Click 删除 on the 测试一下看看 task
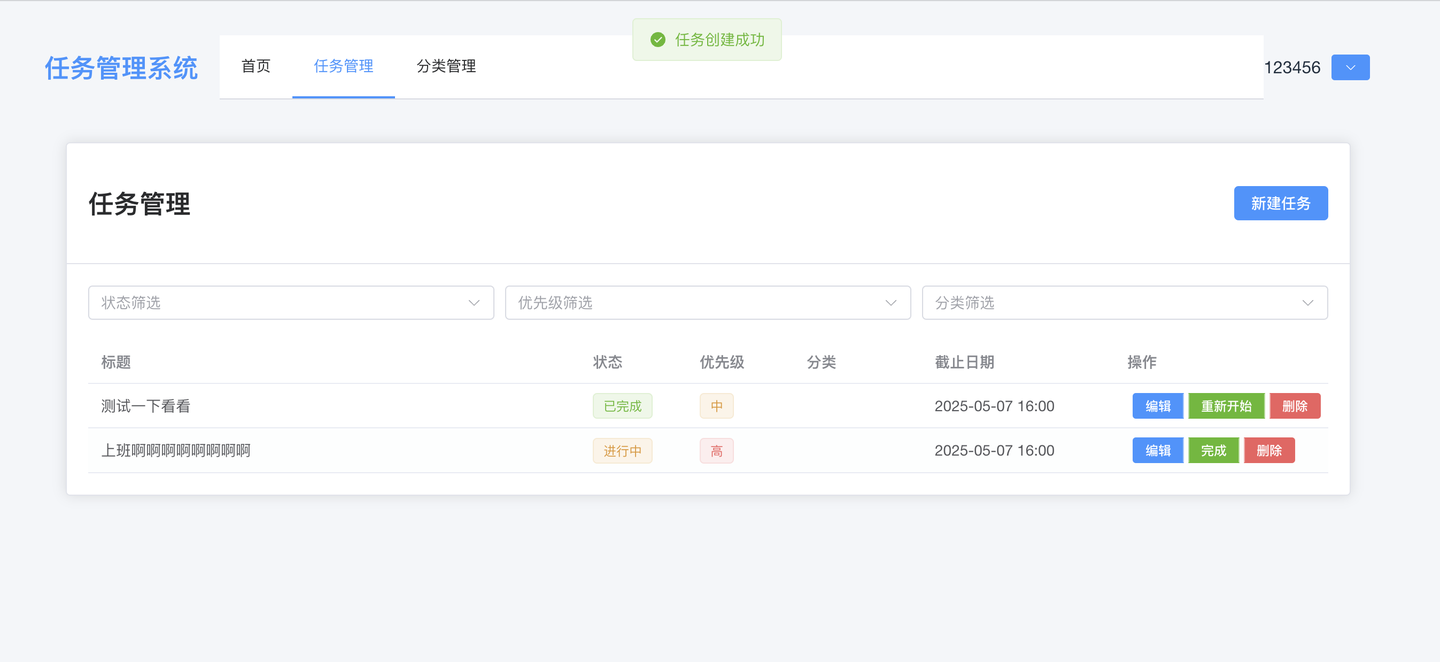1440x662 pixels. (x=1294, y=406)
